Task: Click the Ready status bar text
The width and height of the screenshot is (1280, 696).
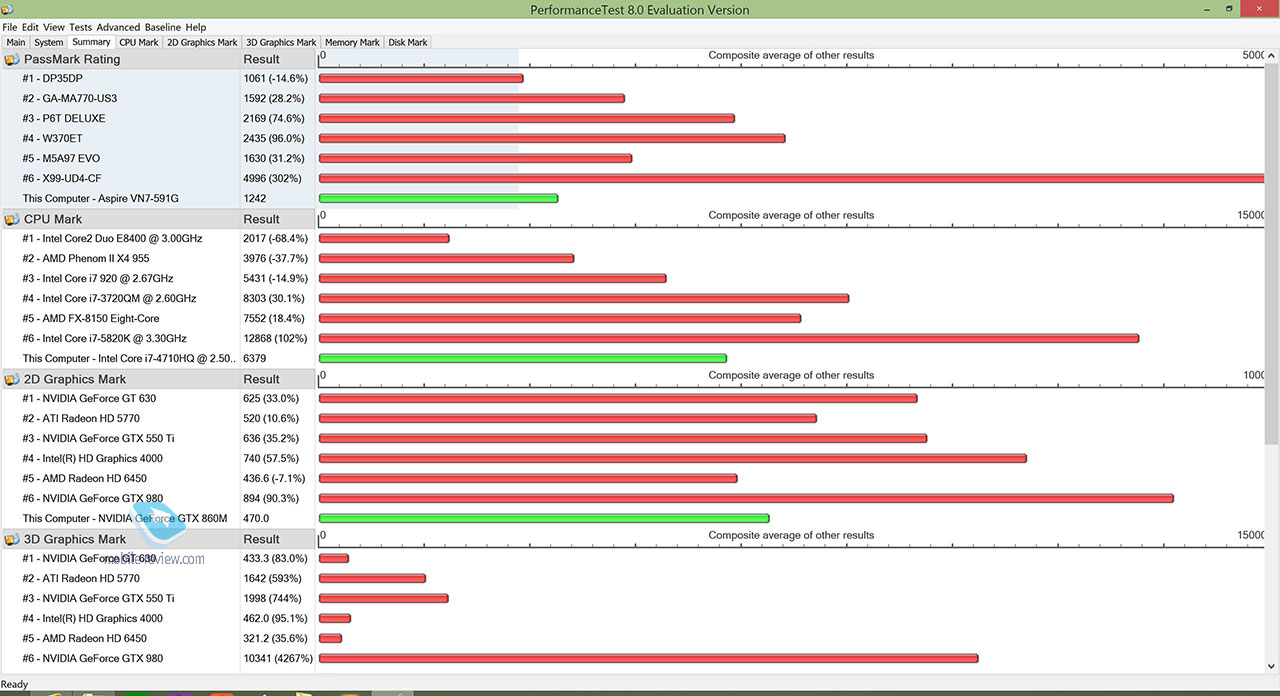Action: point(15,685)
